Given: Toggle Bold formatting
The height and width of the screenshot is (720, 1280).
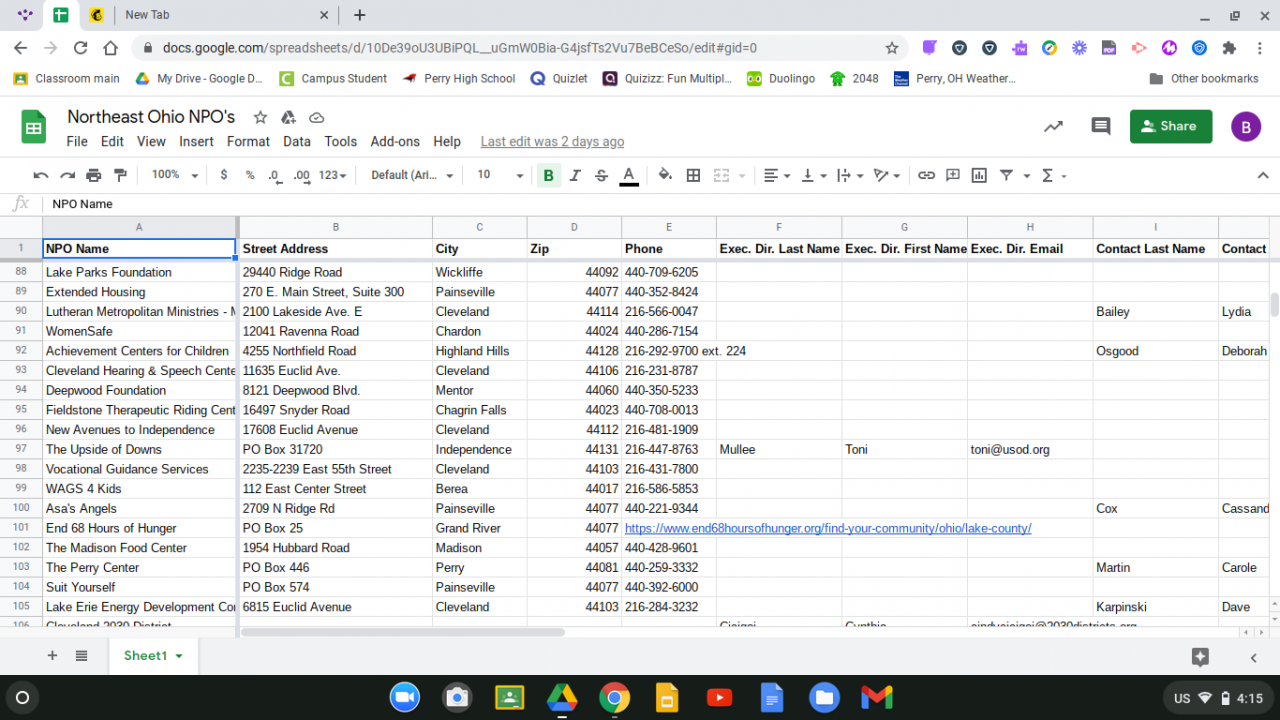Looking at the screenshot, I should [x=548, y=175].
